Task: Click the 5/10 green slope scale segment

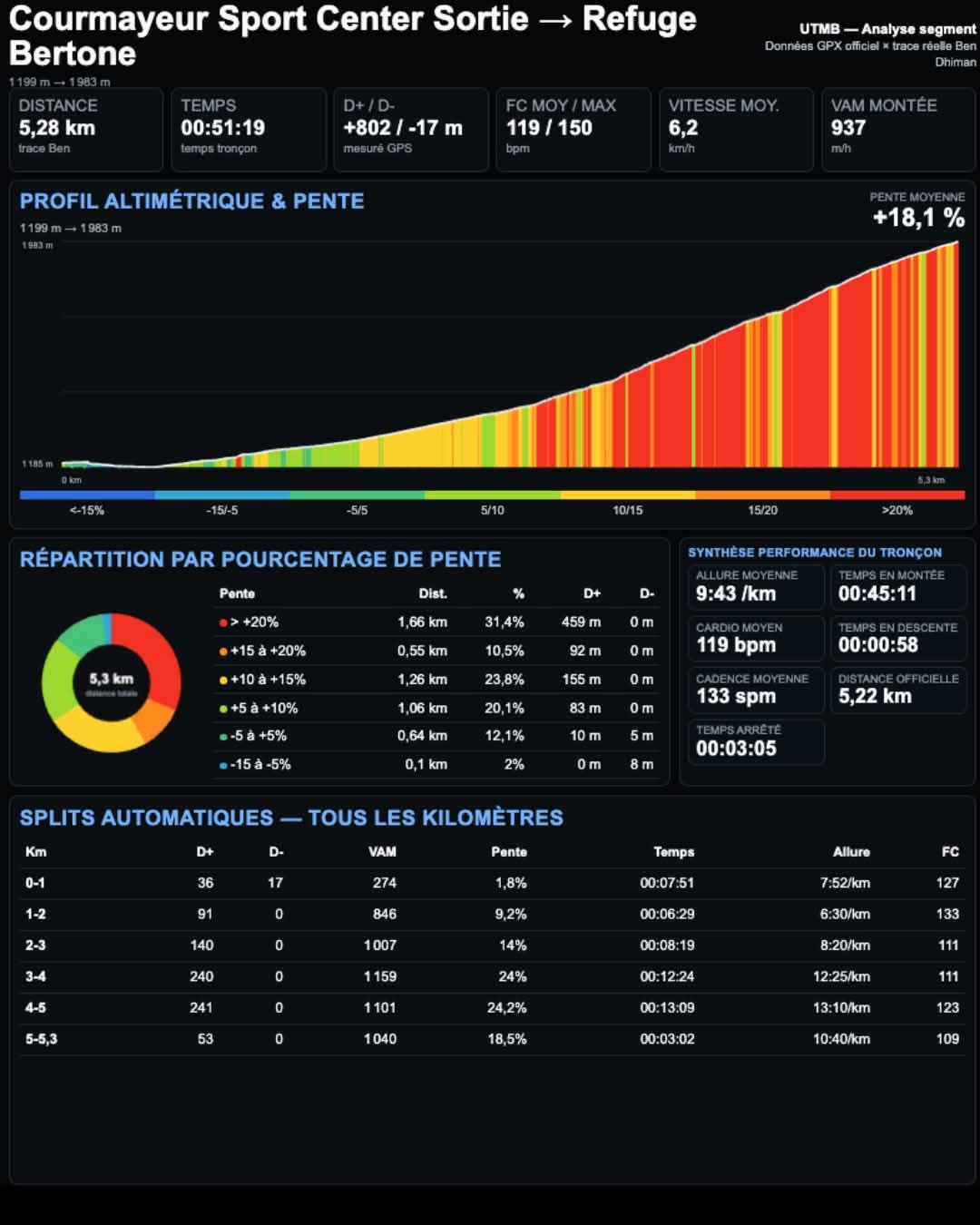Action: pos(492,495)
